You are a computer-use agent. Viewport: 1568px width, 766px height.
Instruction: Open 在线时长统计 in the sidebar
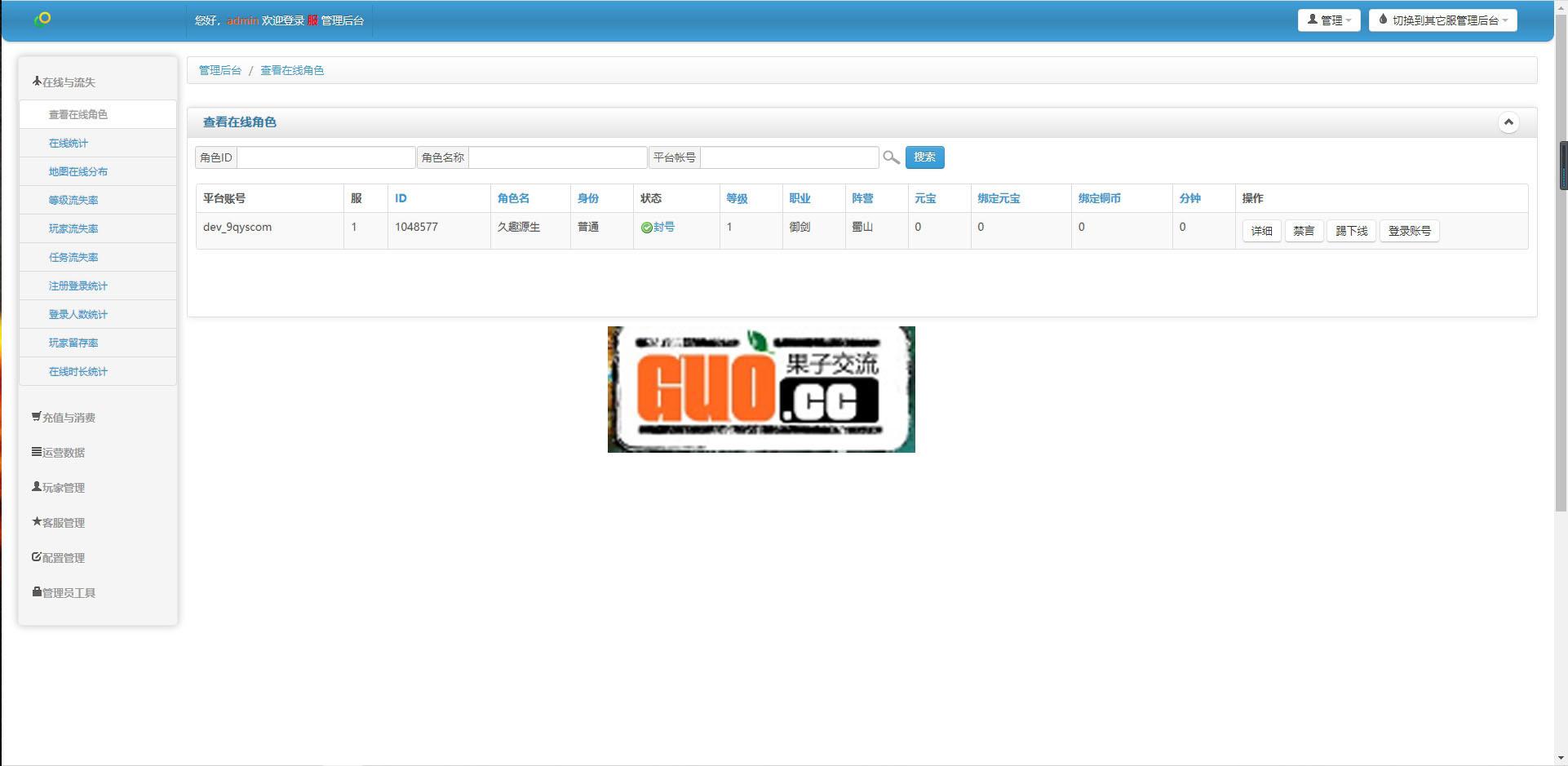point(98,371)
